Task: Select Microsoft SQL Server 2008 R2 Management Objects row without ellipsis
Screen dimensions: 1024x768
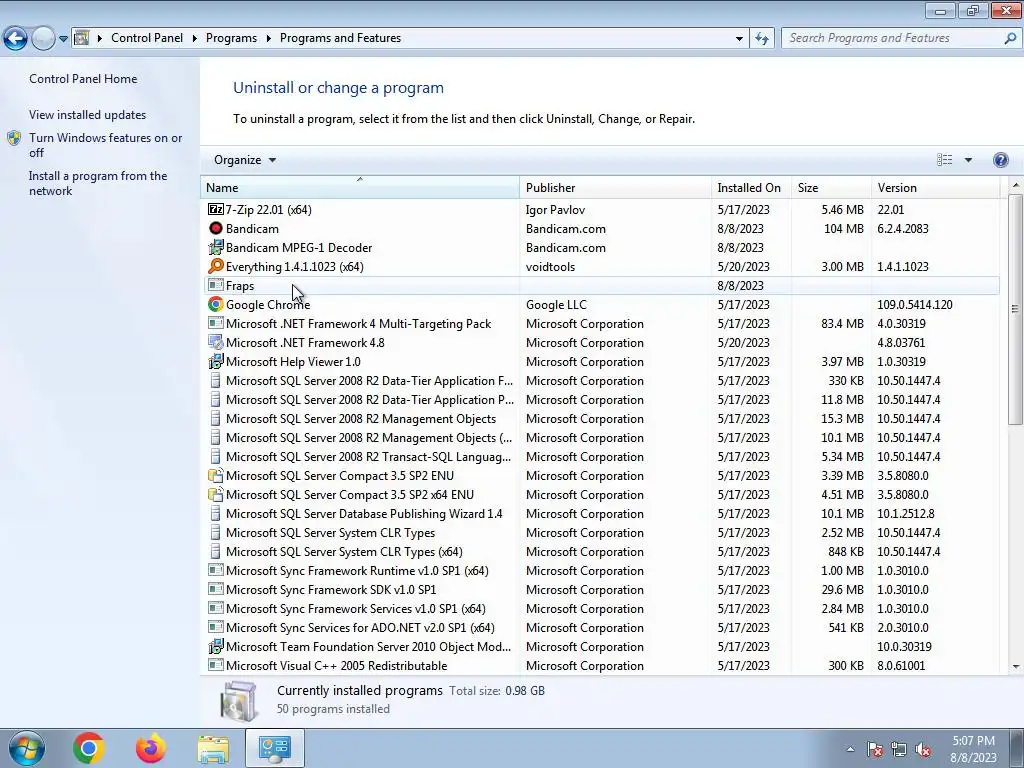Action: pyautogui.click(x=600, y=419)
